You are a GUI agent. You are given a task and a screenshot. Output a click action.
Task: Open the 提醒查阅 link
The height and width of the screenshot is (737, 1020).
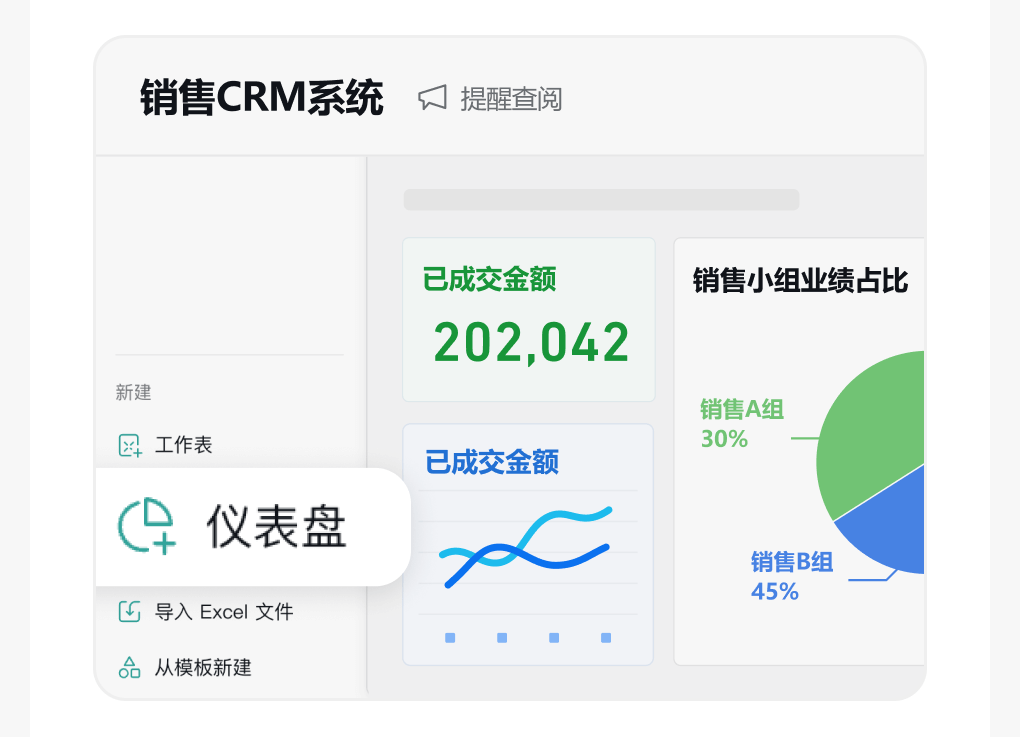click(x=511, y=99)
